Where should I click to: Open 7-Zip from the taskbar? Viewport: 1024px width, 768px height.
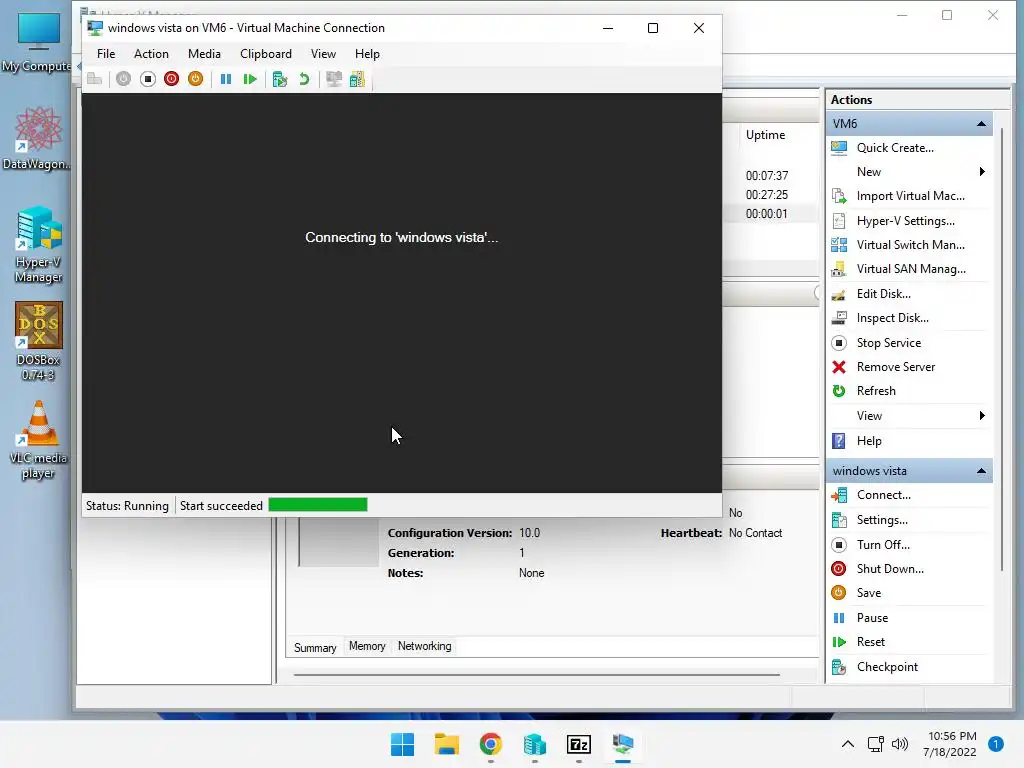click(x=579, y=744)
